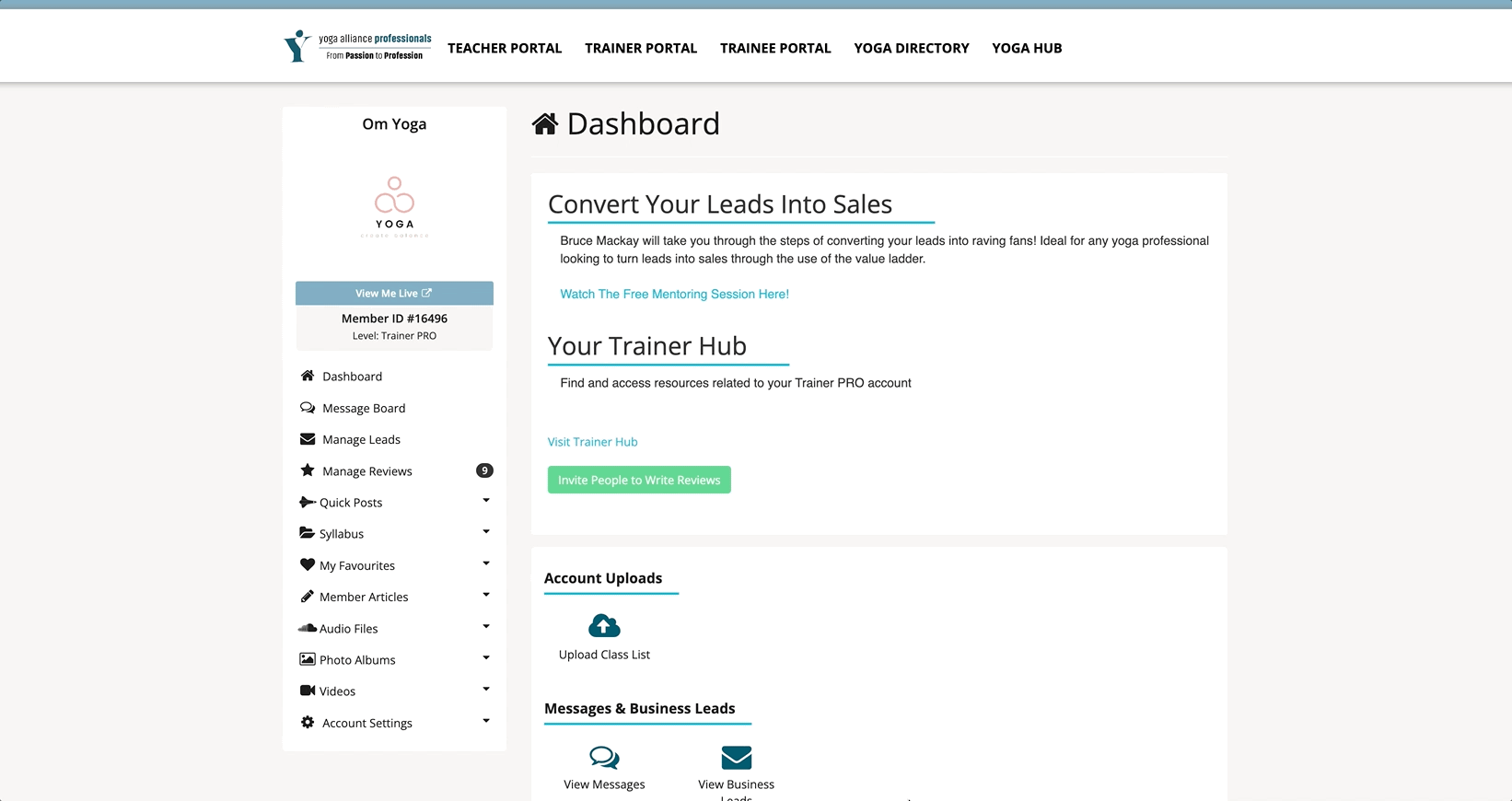Image resolution: width=1512 pixels, height=801 pixels.
Task: Click the Manage Leads envelope icon in sidebar
Action: 308,439
